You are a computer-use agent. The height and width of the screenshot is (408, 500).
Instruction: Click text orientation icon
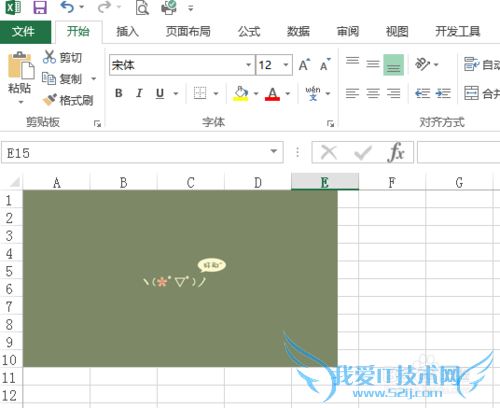tap(422, 64)
